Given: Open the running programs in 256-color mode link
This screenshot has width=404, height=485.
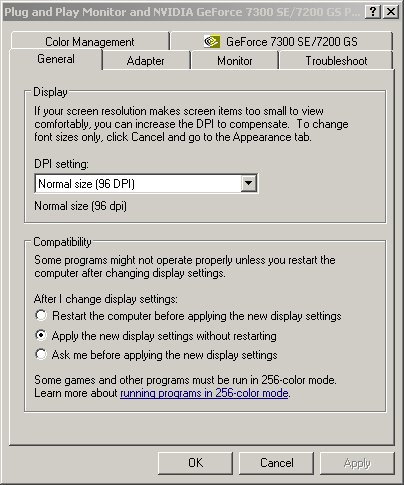Looking at the screenshot, I should (x=204, y=393).
